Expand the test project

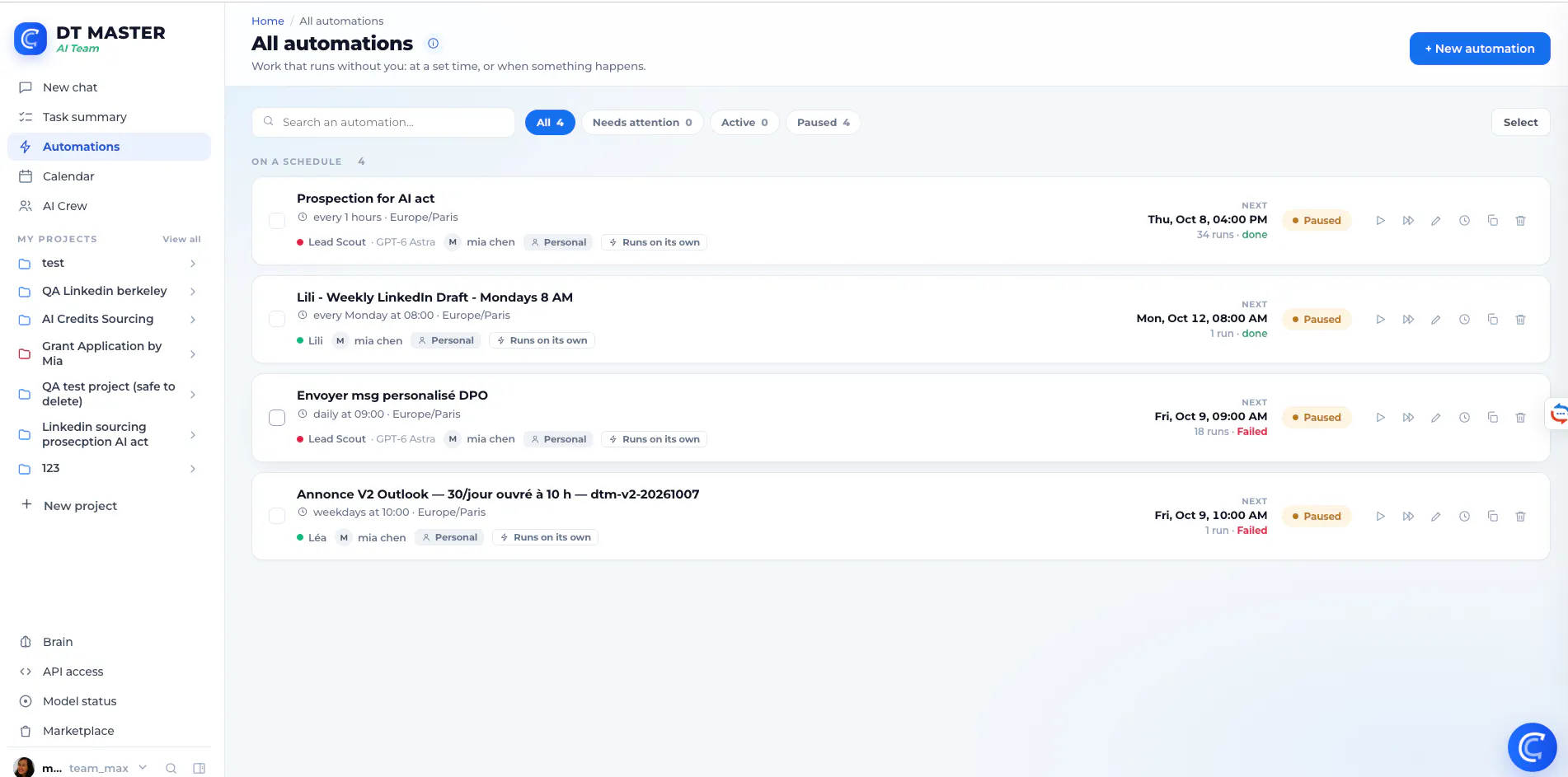(192, 264)
